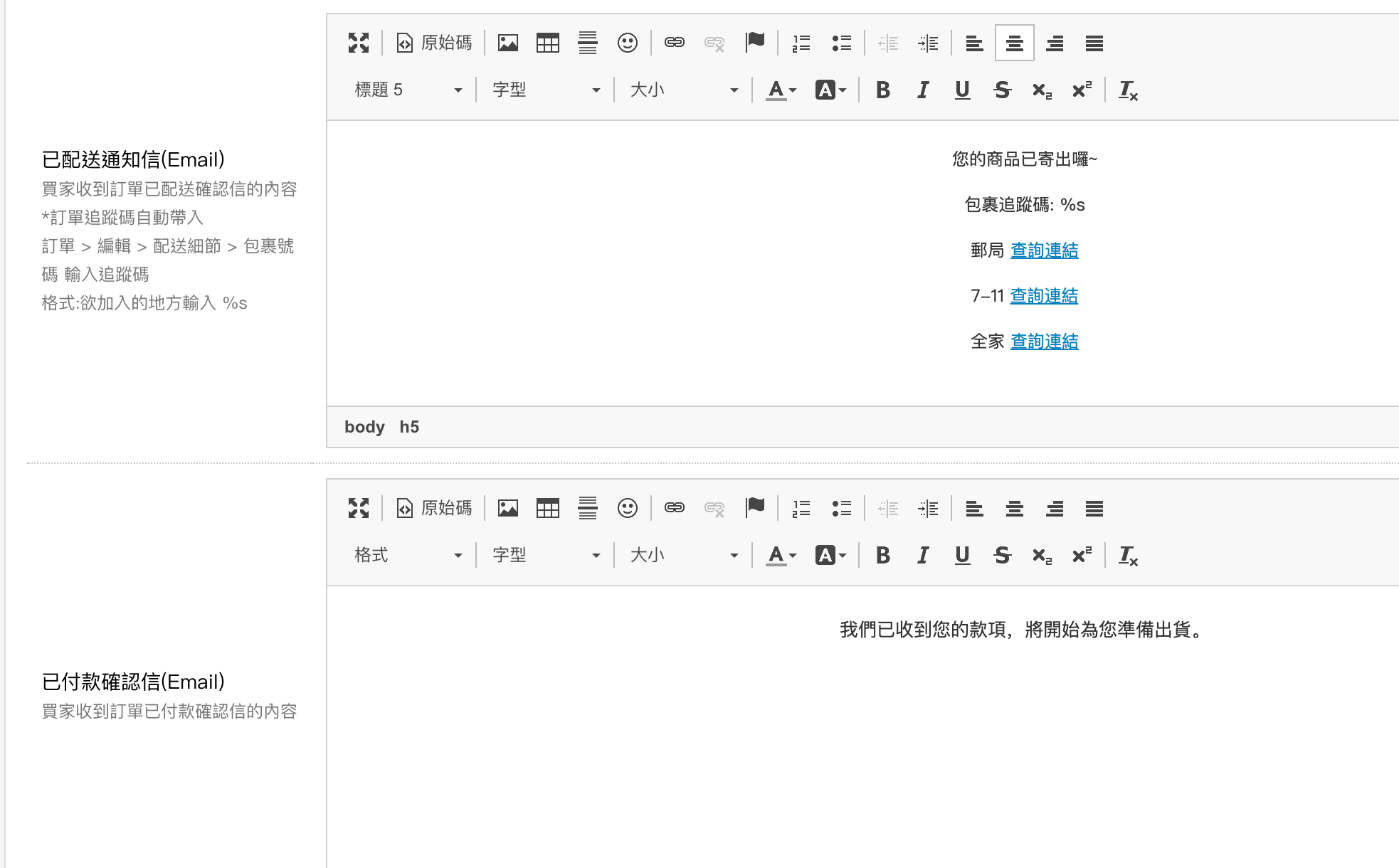Image resolution: width=1399 pixels, height=868 pixels.
Task: Open text color picker in top editor
Action: pos(781,90)
